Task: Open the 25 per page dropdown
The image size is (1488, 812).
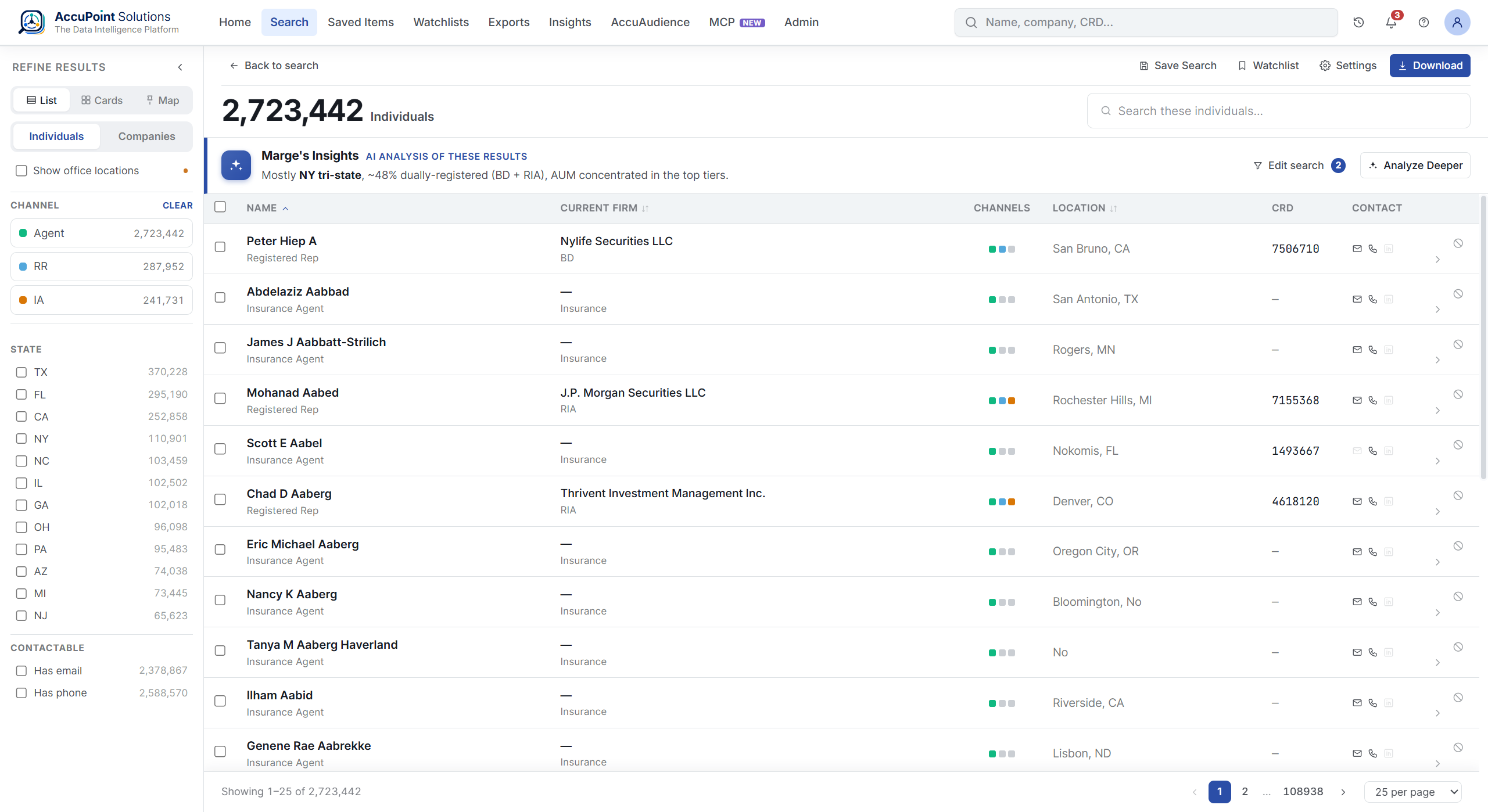Action: 1412,792
